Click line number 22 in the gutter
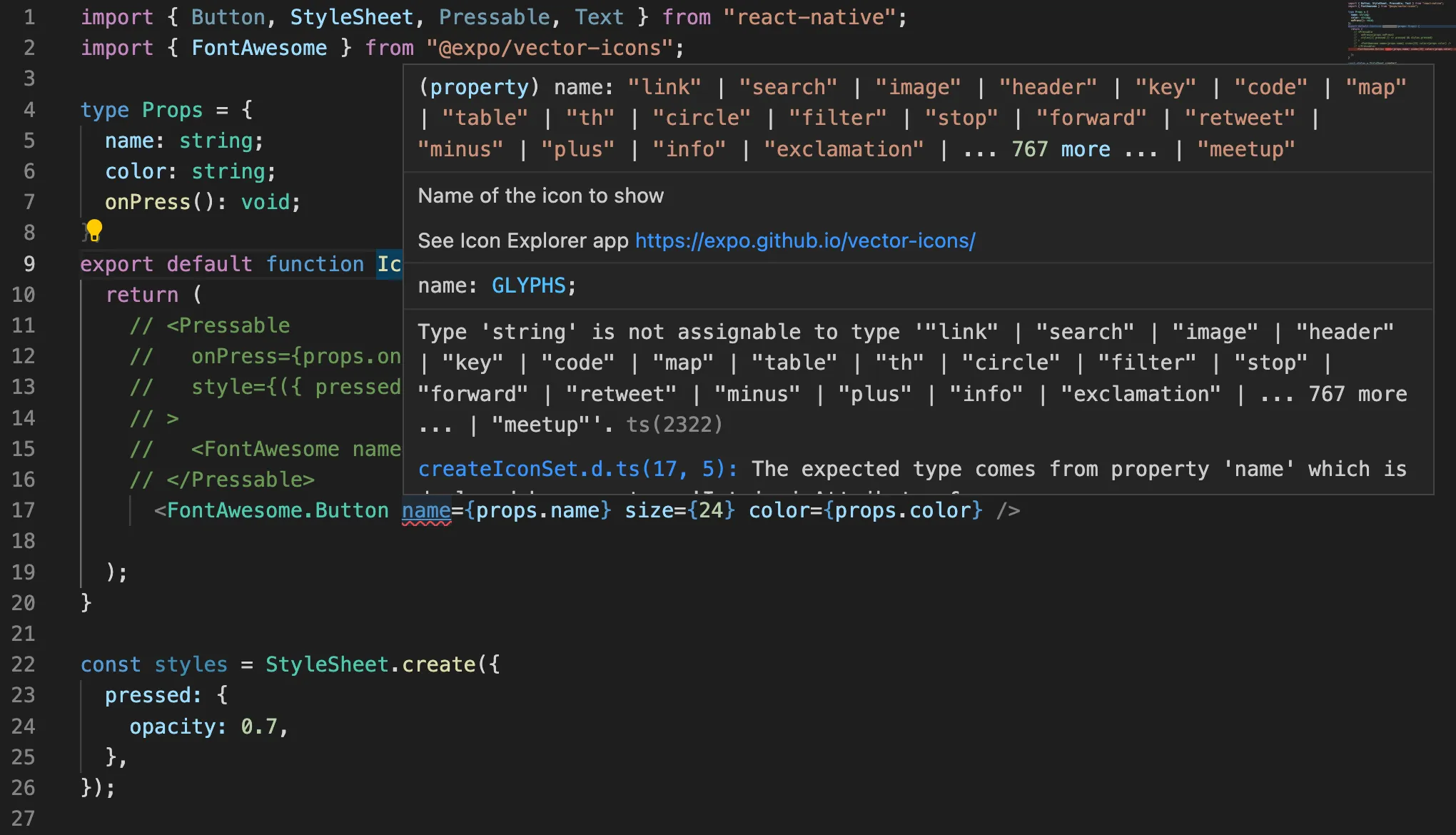This screenshot has height=835, width=1456. 24,664
